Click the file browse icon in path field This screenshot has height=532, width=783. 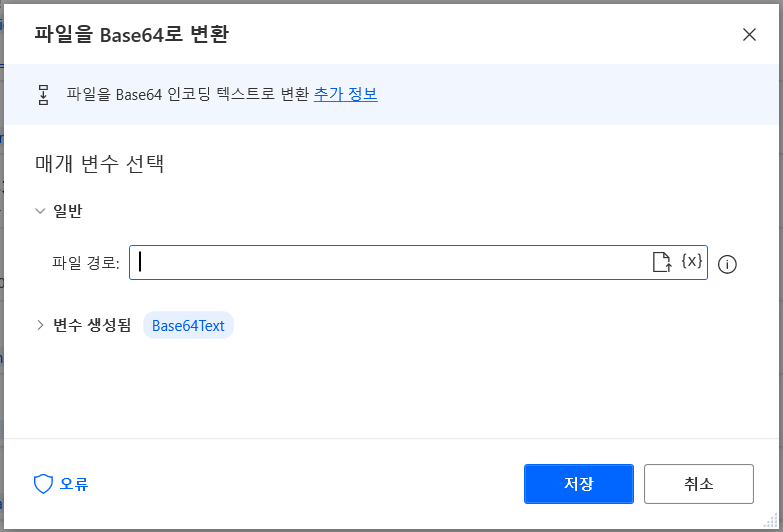click(x=662, y=262)
